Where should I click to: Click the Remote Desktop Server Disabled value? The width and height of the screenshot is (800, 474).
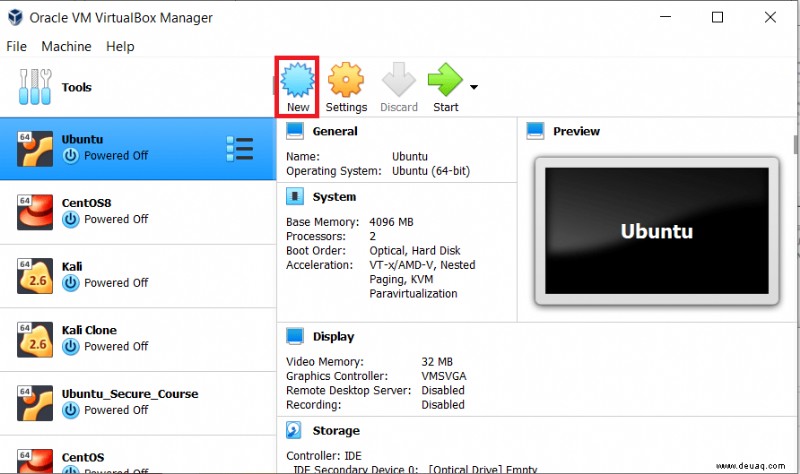pos(443,390)
